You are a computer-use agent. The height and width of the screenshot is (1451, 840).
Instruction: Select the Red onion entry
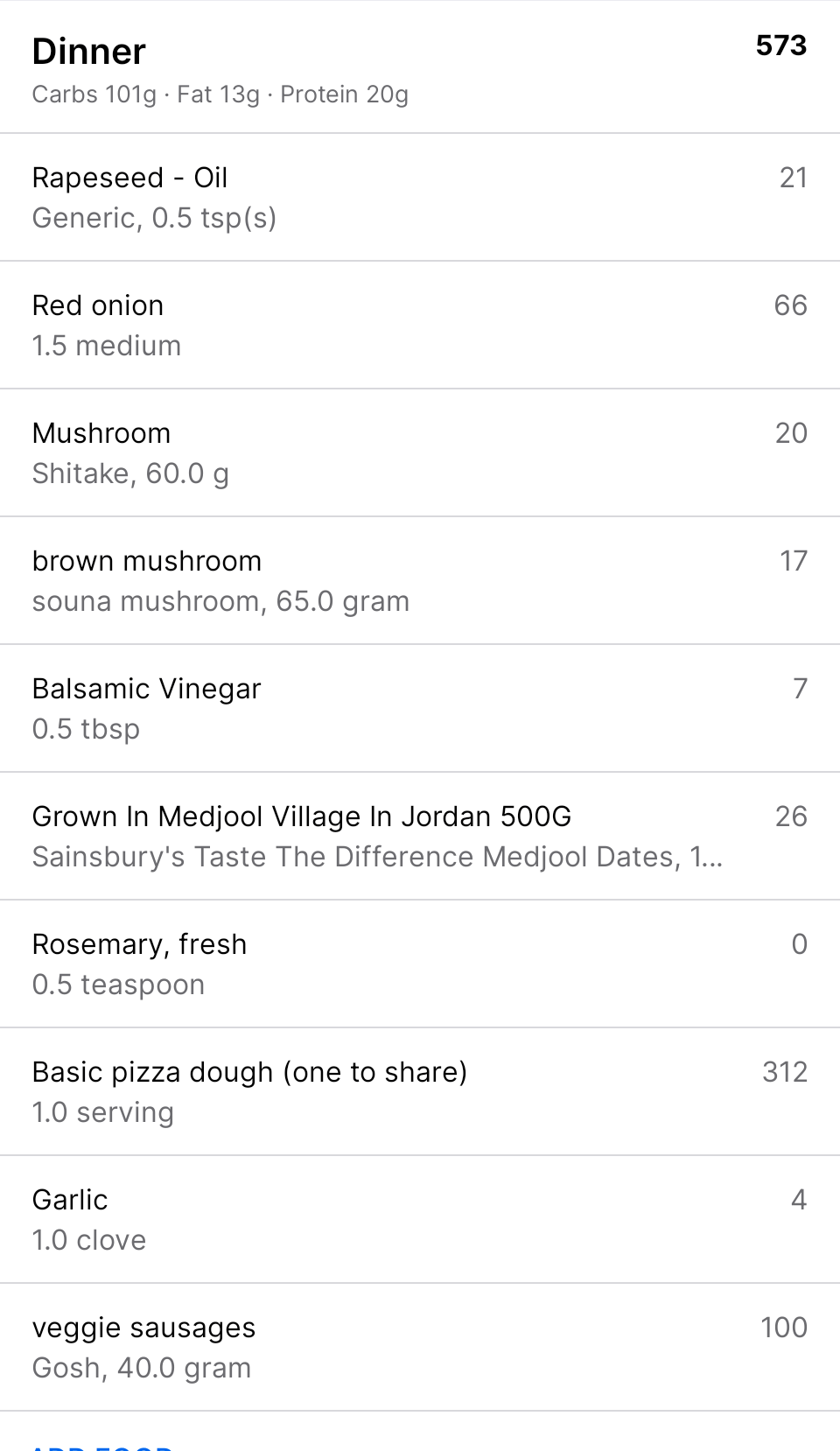(x=98, y=305)
